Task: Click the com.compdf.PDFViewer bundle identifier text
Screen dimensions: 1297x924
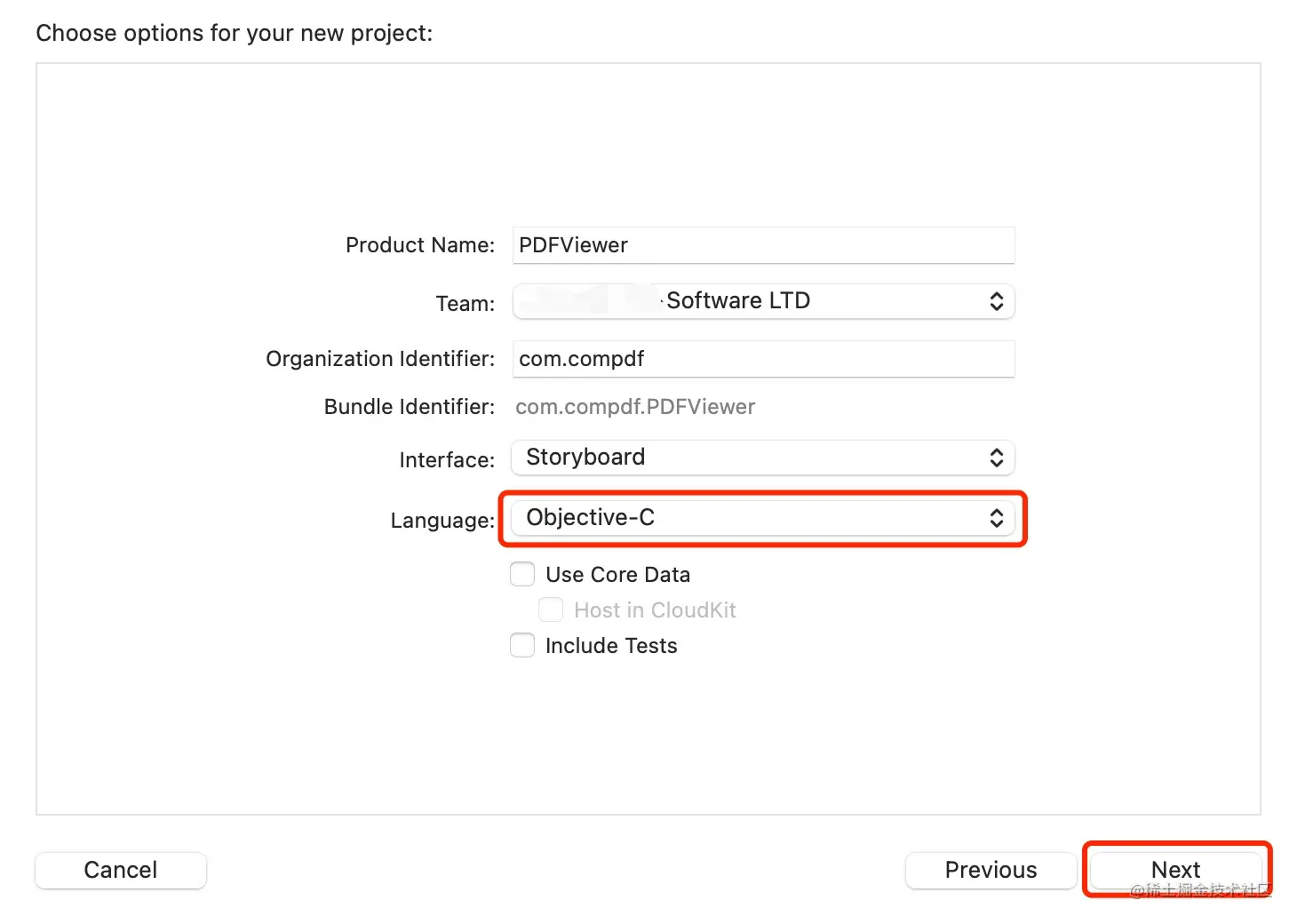Action: (635, 407)
